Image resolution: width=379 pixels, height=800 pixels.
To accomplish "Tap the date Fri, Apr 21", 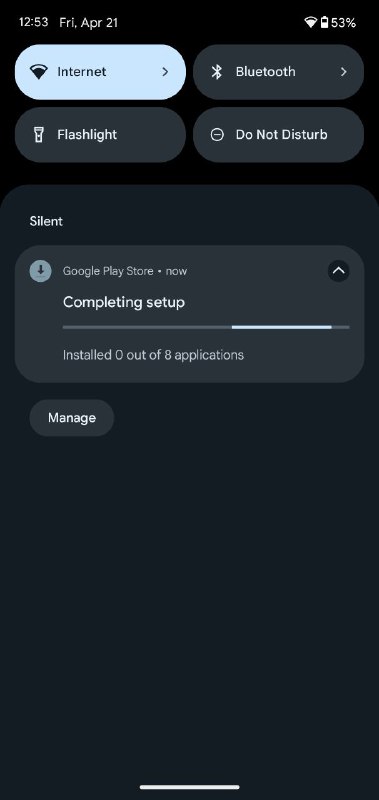I will pyautogui.click(x=88, y=22).
